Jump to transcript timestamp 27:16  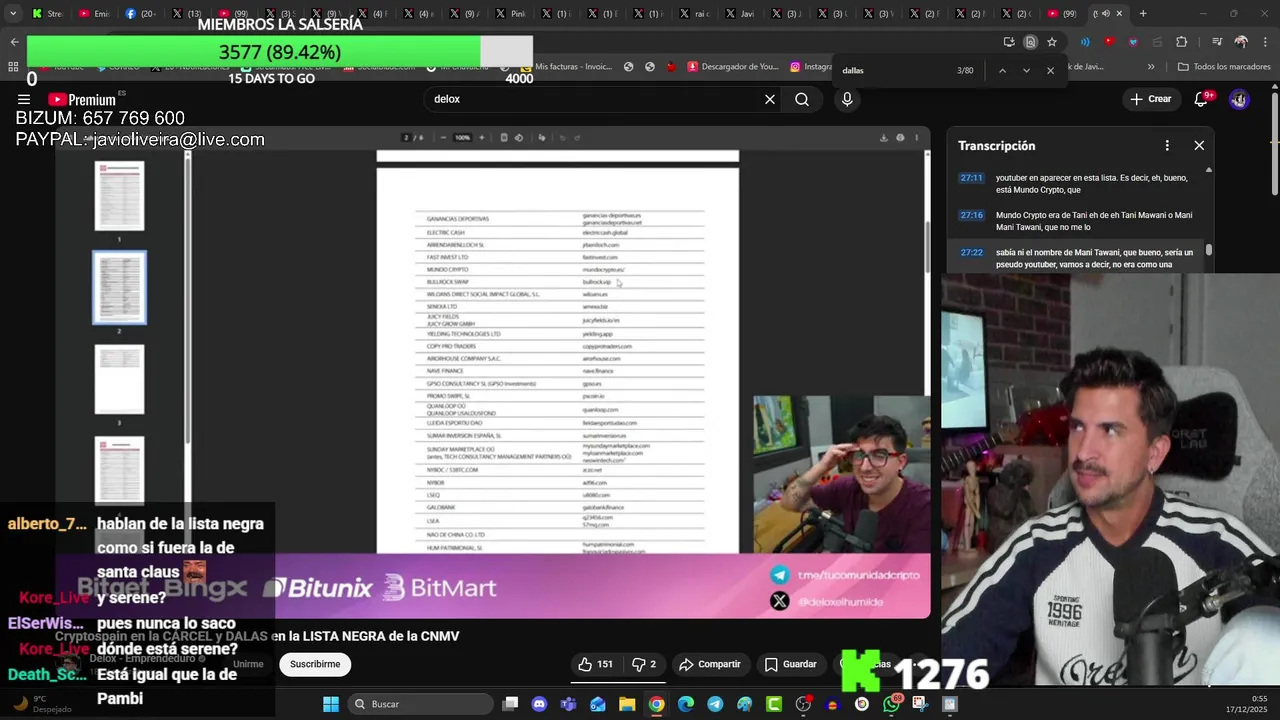(x=972, y=215)
